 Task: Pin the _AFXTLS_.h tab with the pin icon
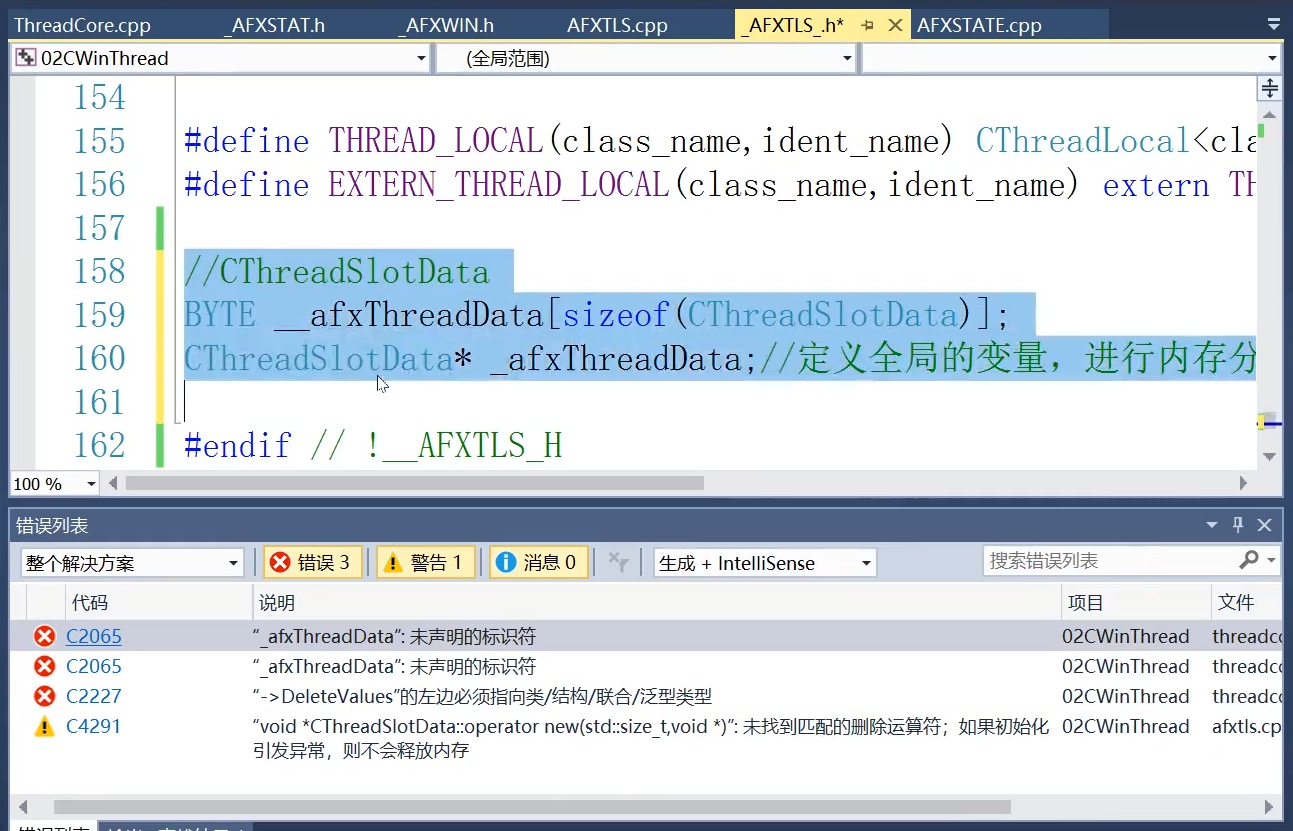coord(868,25)
